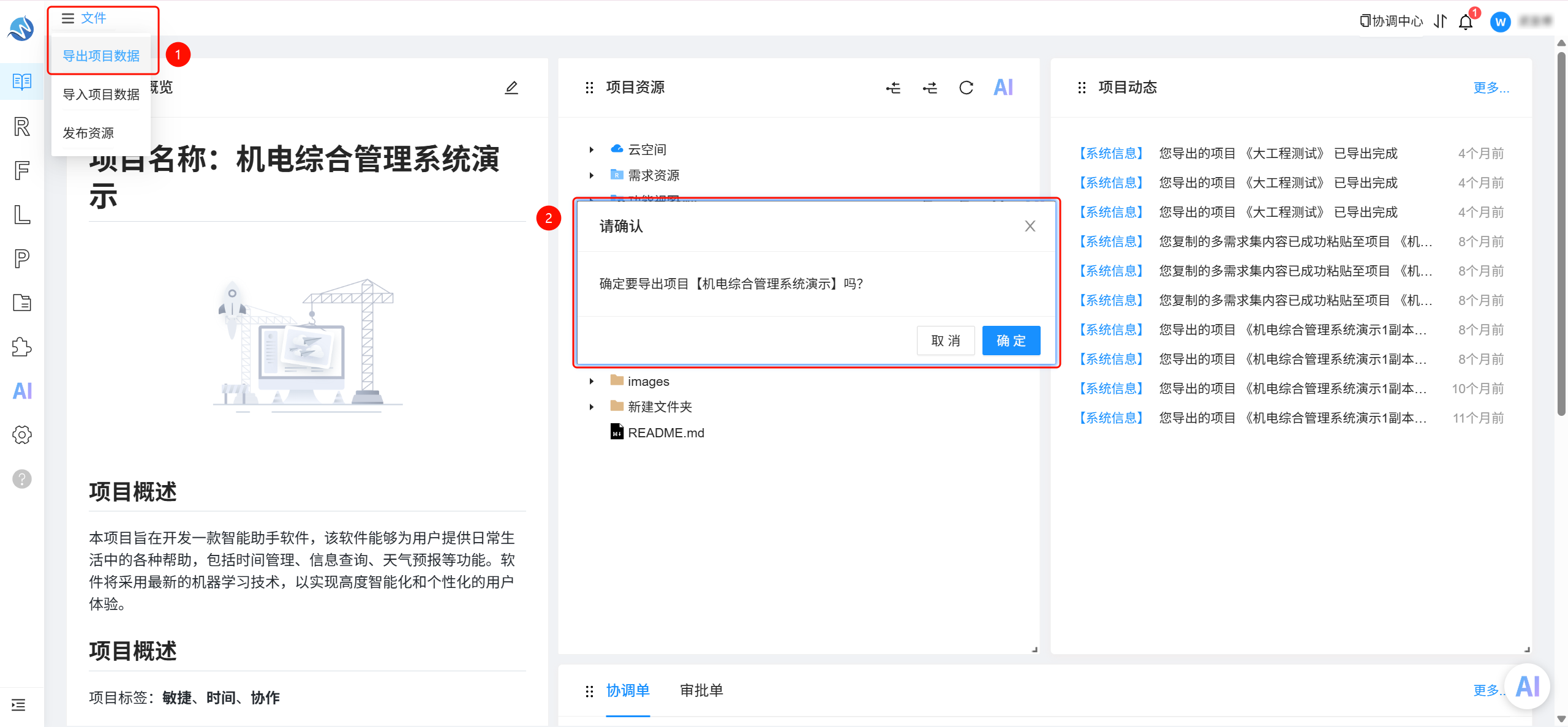This screenshot has width=1568, height=727.
Task: Expand the images folder
Action: tap(592, 381)
